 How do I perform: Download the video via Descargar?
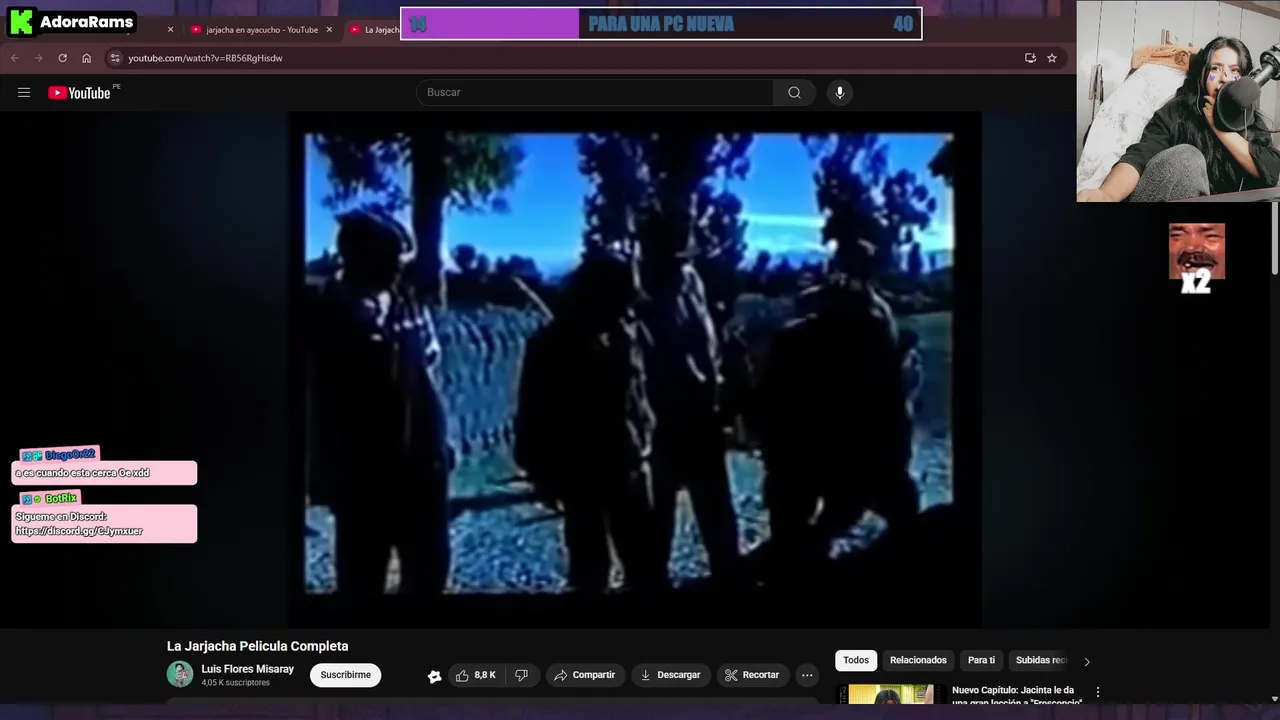pos(670,675)
